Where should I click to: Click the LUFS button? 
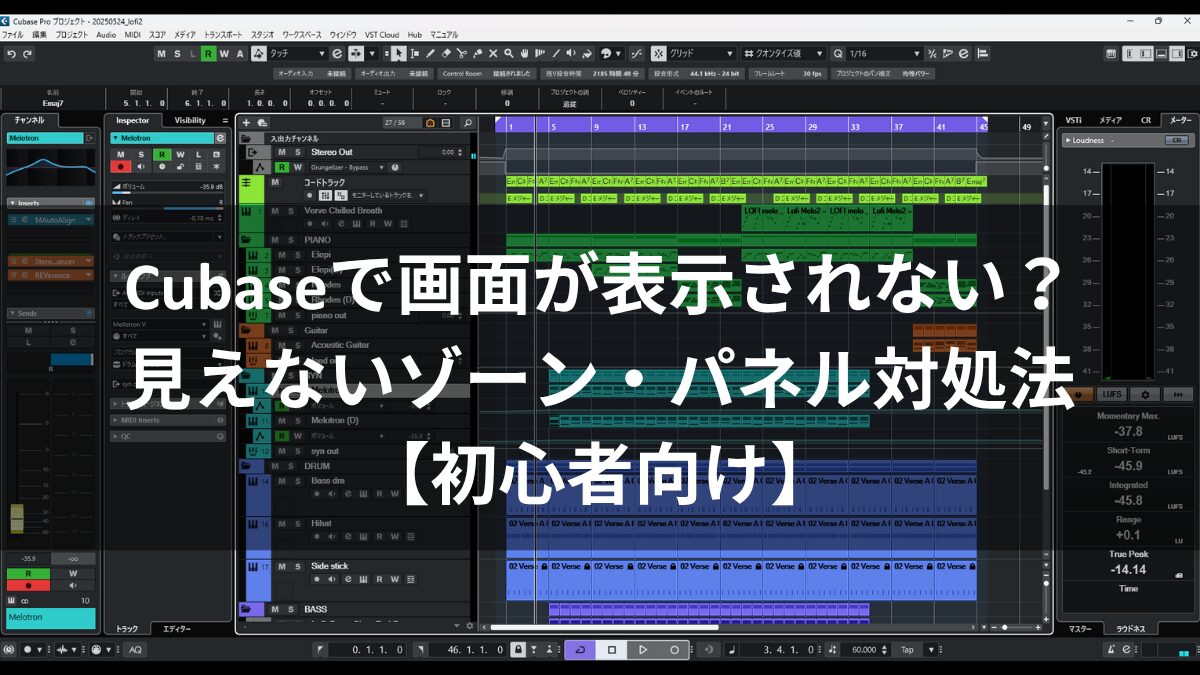pyautogui.click(x=1112, y=395)
